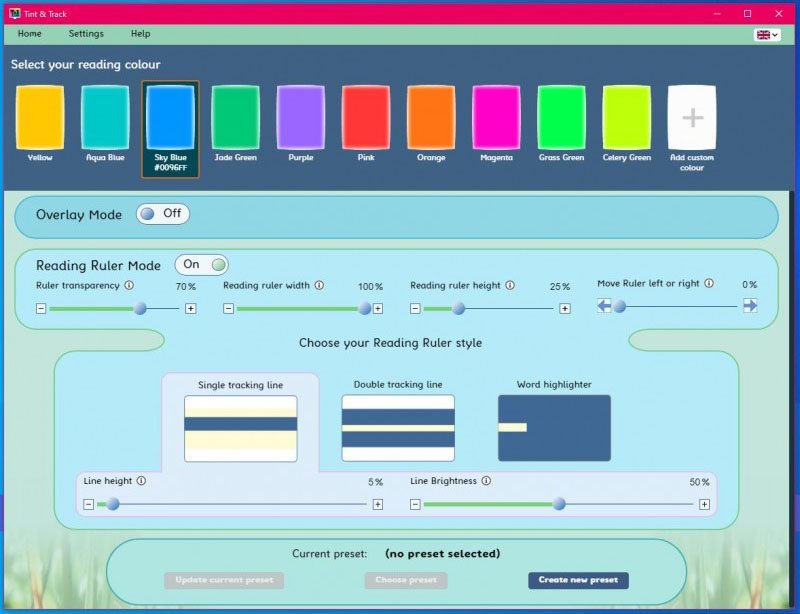Show info for Reading ruler width
This screenshot has height=614, width=800.
[319, 285]
